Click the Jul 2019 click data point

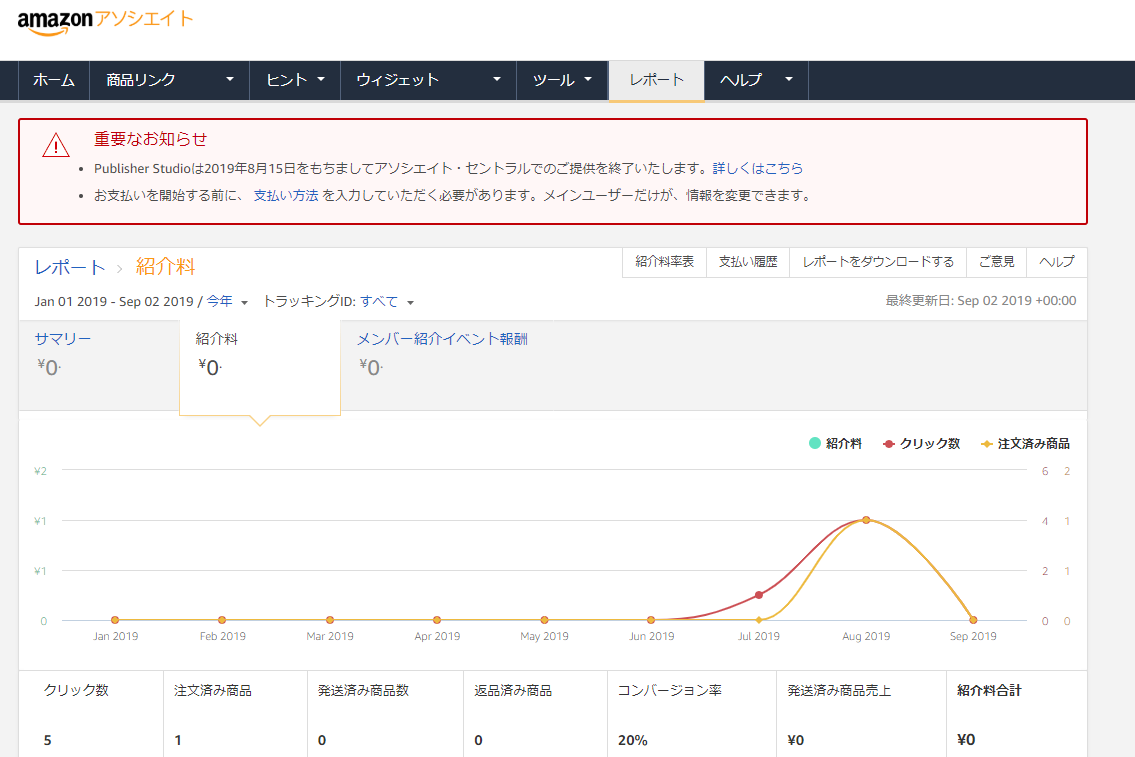(759, 595)
